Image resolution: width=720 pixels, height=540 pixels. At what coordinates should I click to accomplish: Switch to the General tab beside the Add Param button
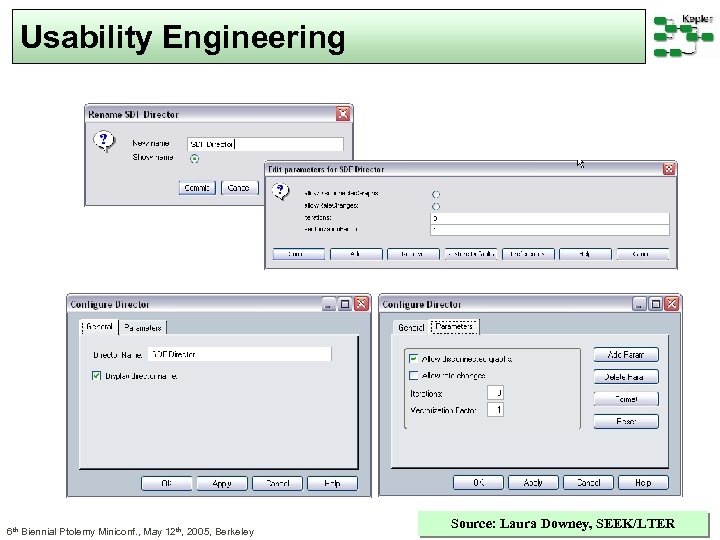tap(411, 327)
